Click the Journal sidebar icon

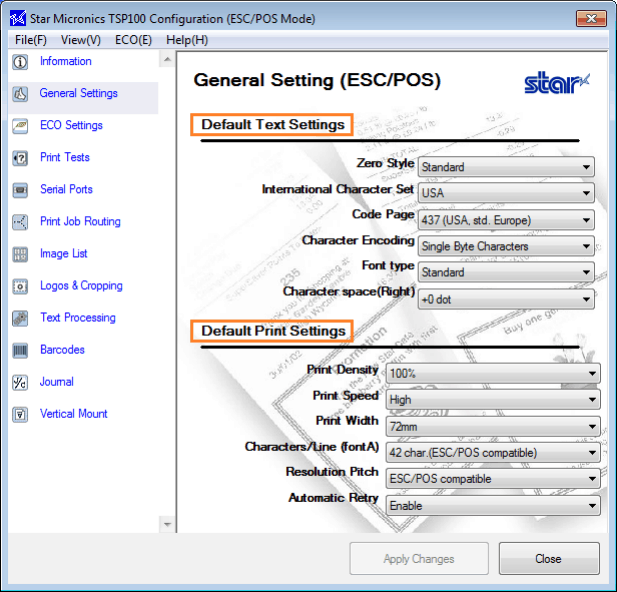tap(19, 382)
